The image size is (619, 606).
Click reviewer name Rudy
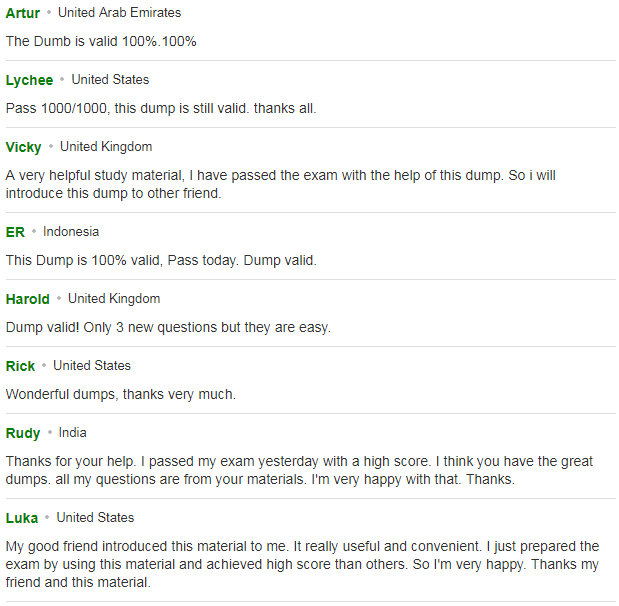(23, 433)
